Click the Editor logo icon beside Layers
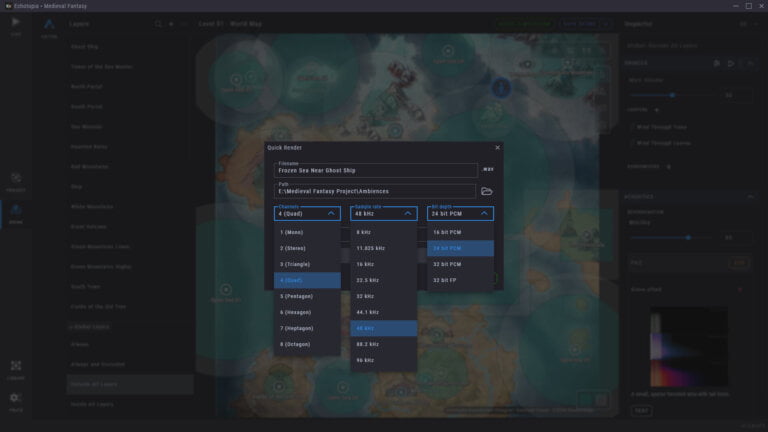This screenshot has width=768, height=432. pyautogui.click(x=49, y=24)
